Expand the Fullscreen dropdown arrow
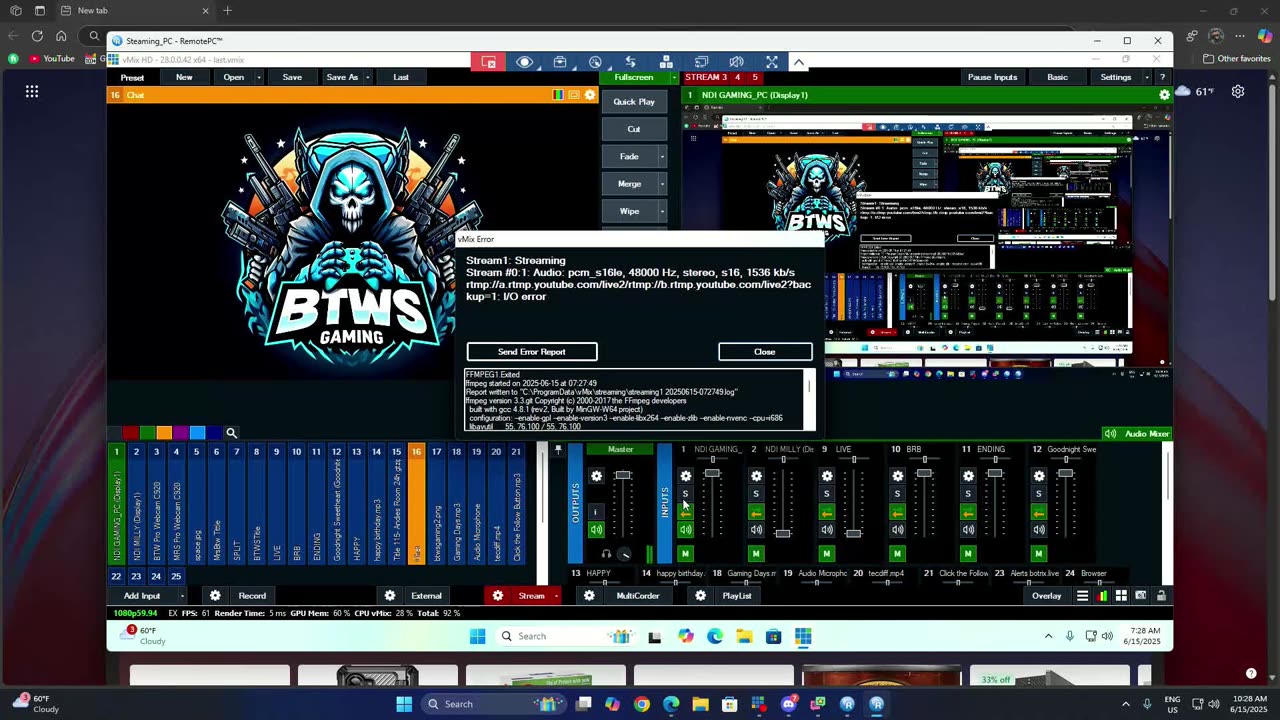 [674, 77]
